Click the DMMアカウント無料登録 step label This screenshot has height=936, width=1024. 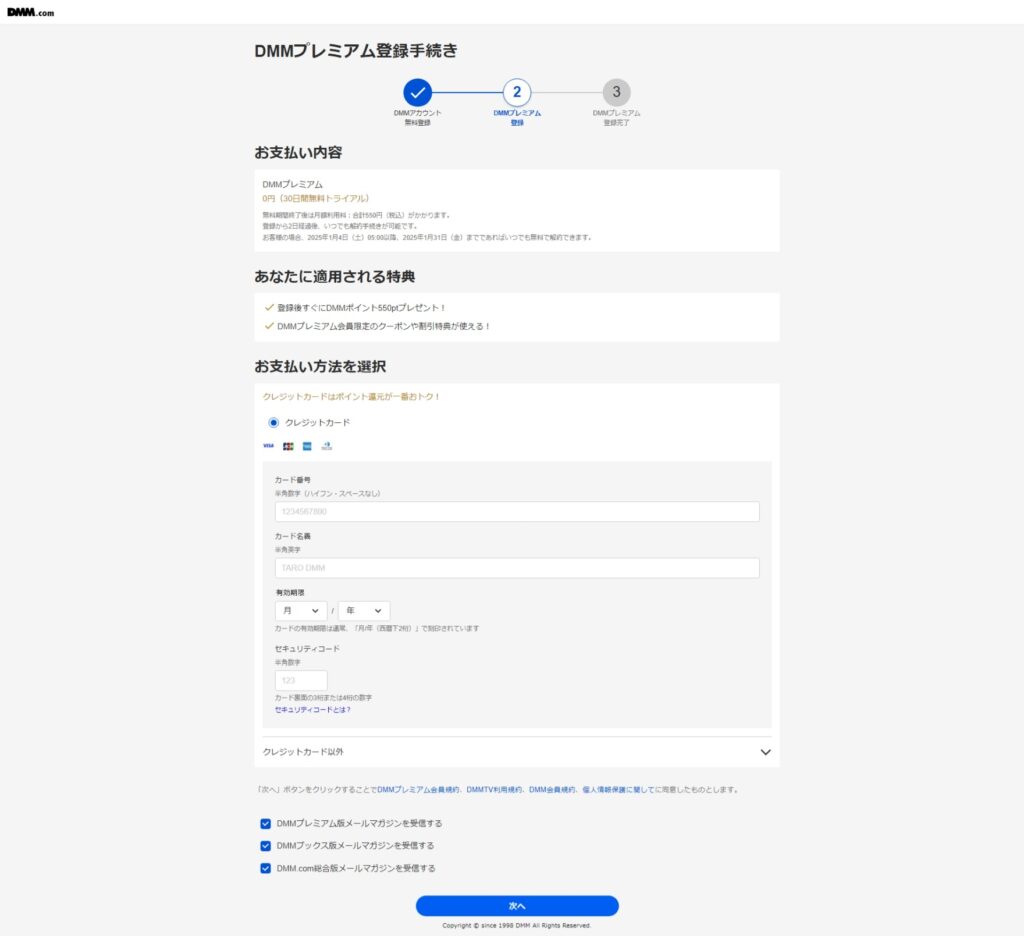[x=417, y=118]
